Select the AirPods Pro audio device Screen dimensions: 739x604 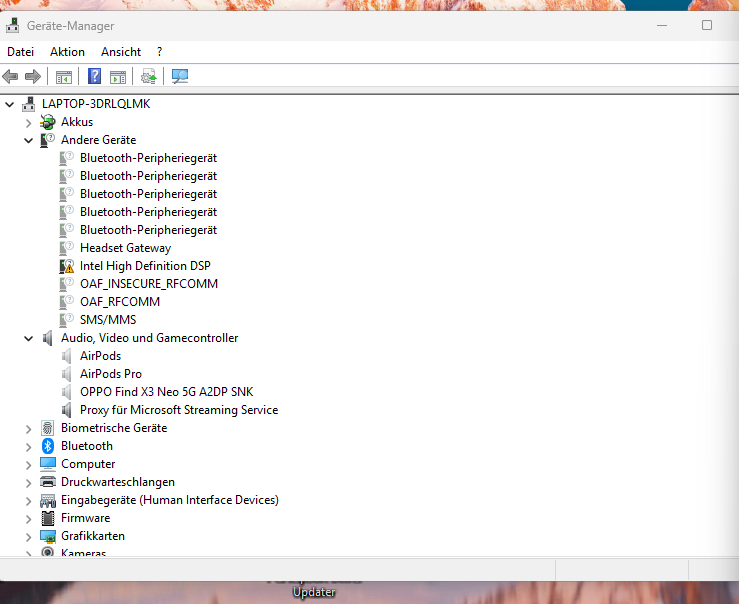111,374
